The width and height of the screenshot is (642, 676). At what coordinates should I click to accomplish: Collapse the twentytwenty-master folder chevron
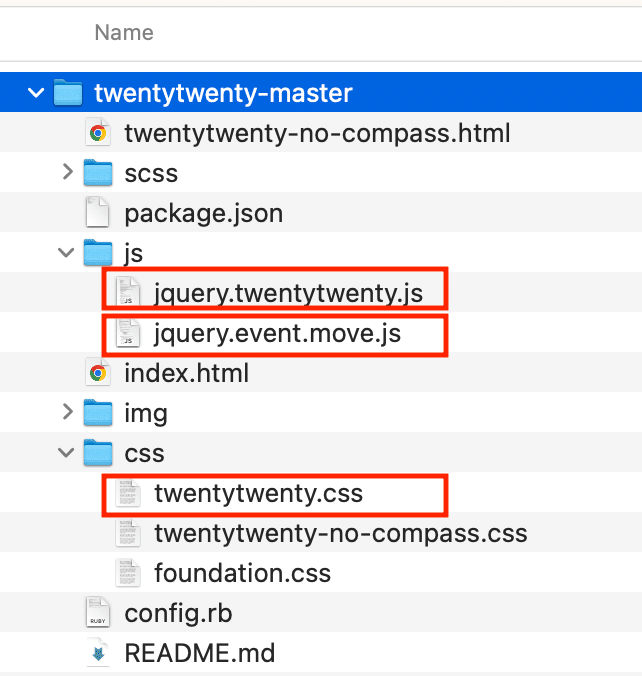[x=36, y=92]
